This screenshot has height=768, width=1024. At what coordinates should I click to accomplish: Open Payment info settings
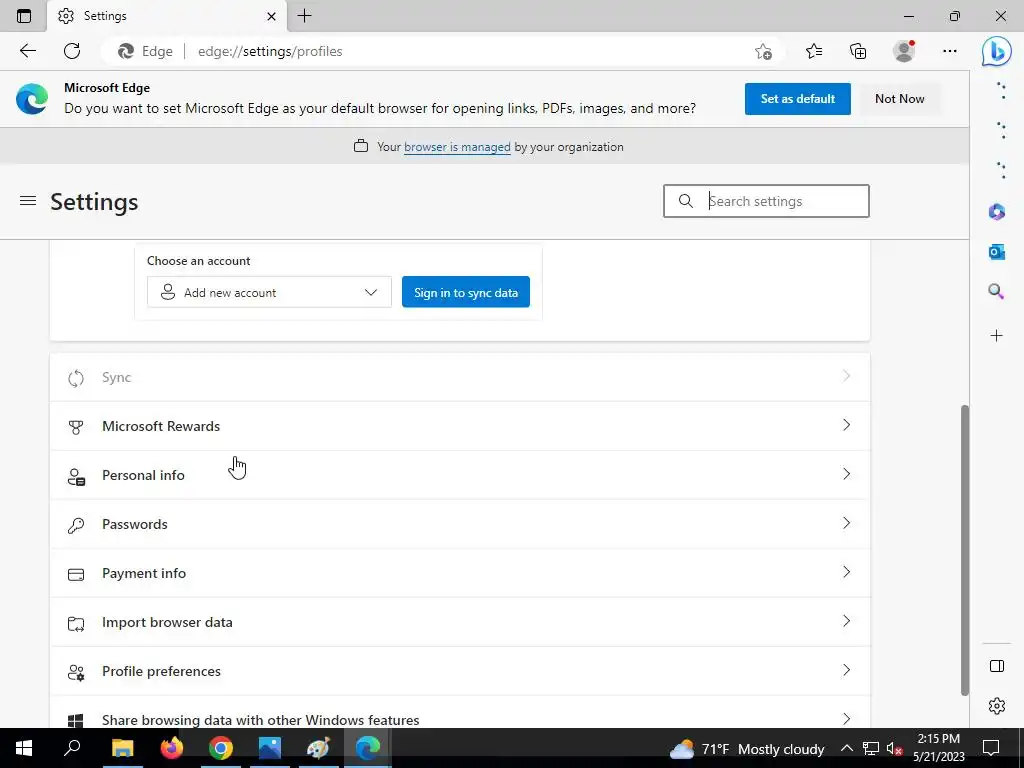[x=460, y=573]
